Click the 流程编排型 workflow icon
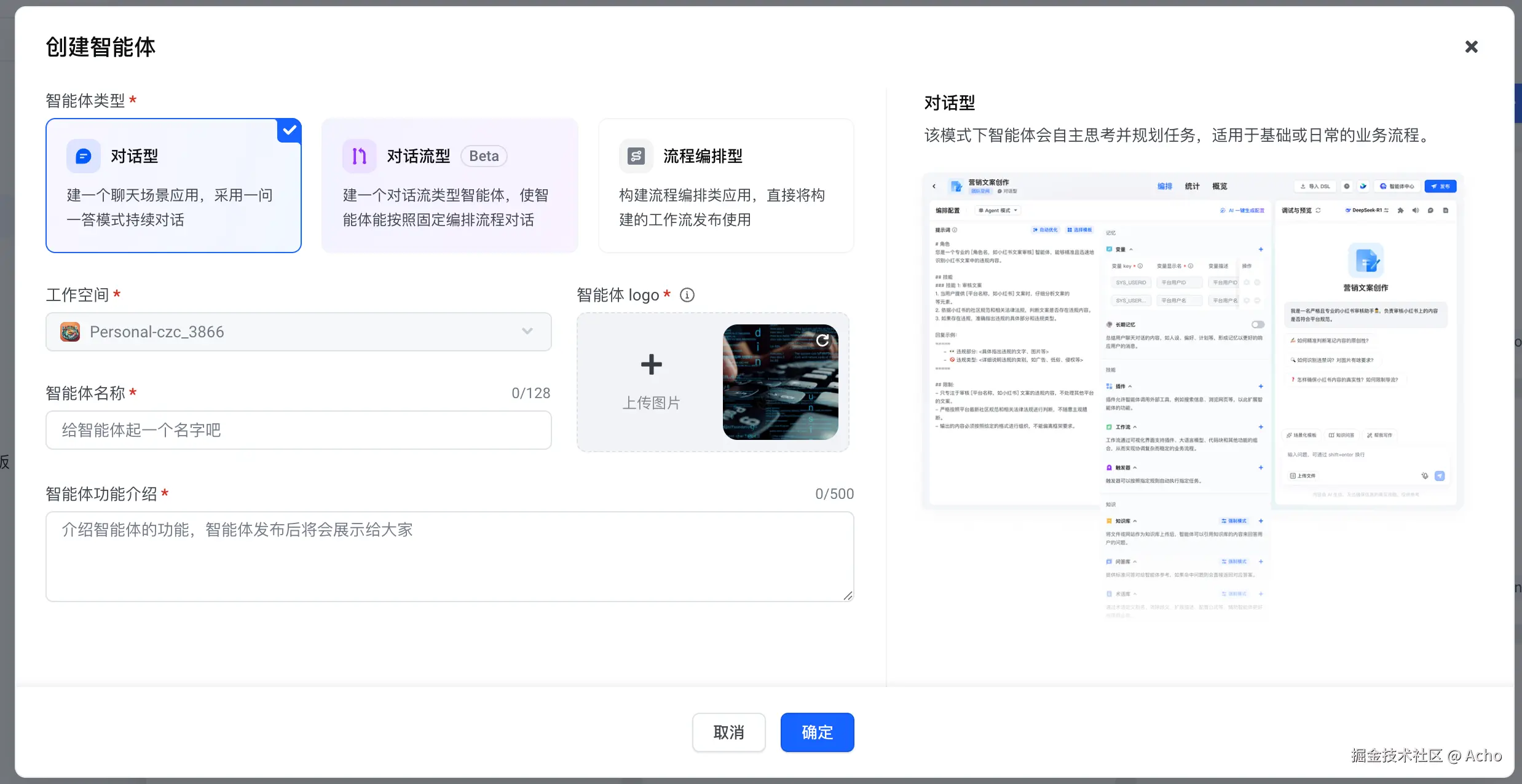This screenshot has height=784, width=1522. [x=636, y=156]
